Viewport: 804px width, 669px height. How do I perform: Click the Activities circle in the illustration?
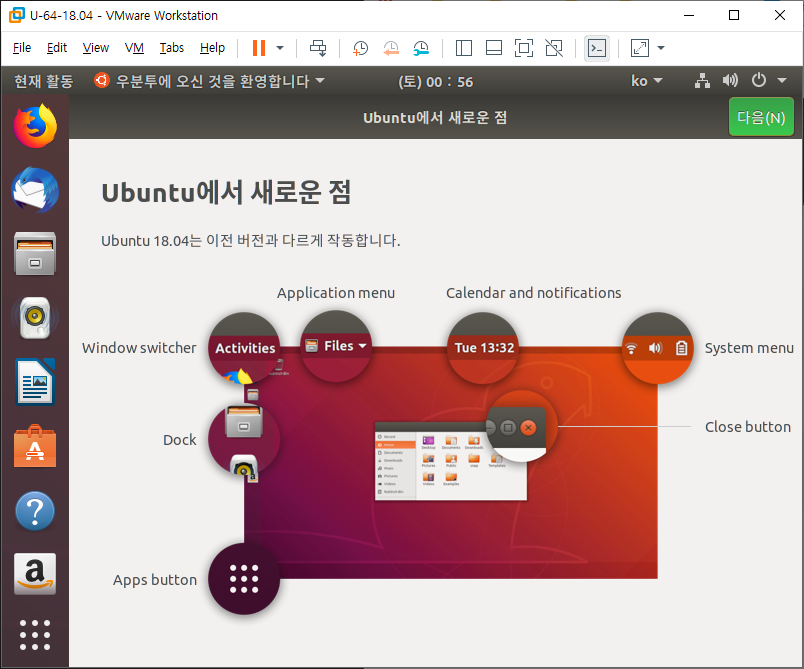pos(244,348)
